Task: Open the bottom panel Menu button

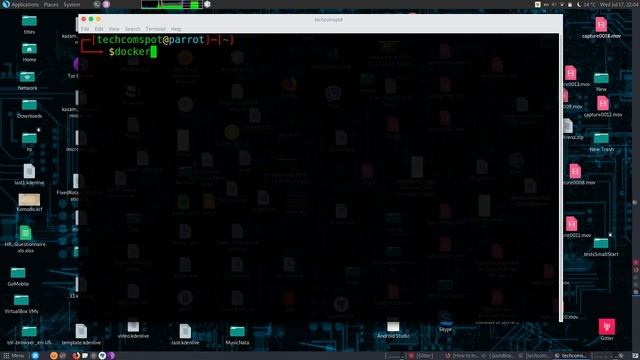Action: [x=14, y=356]
